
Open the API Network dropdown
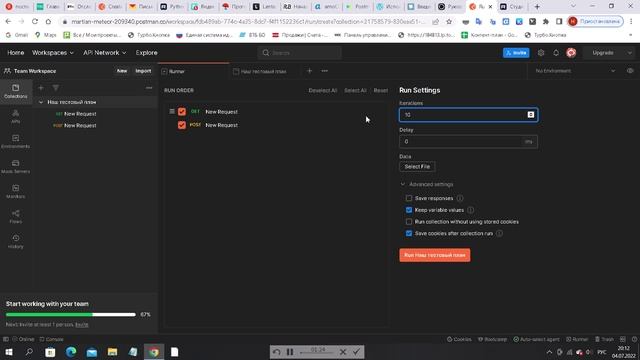click(104, 53)
